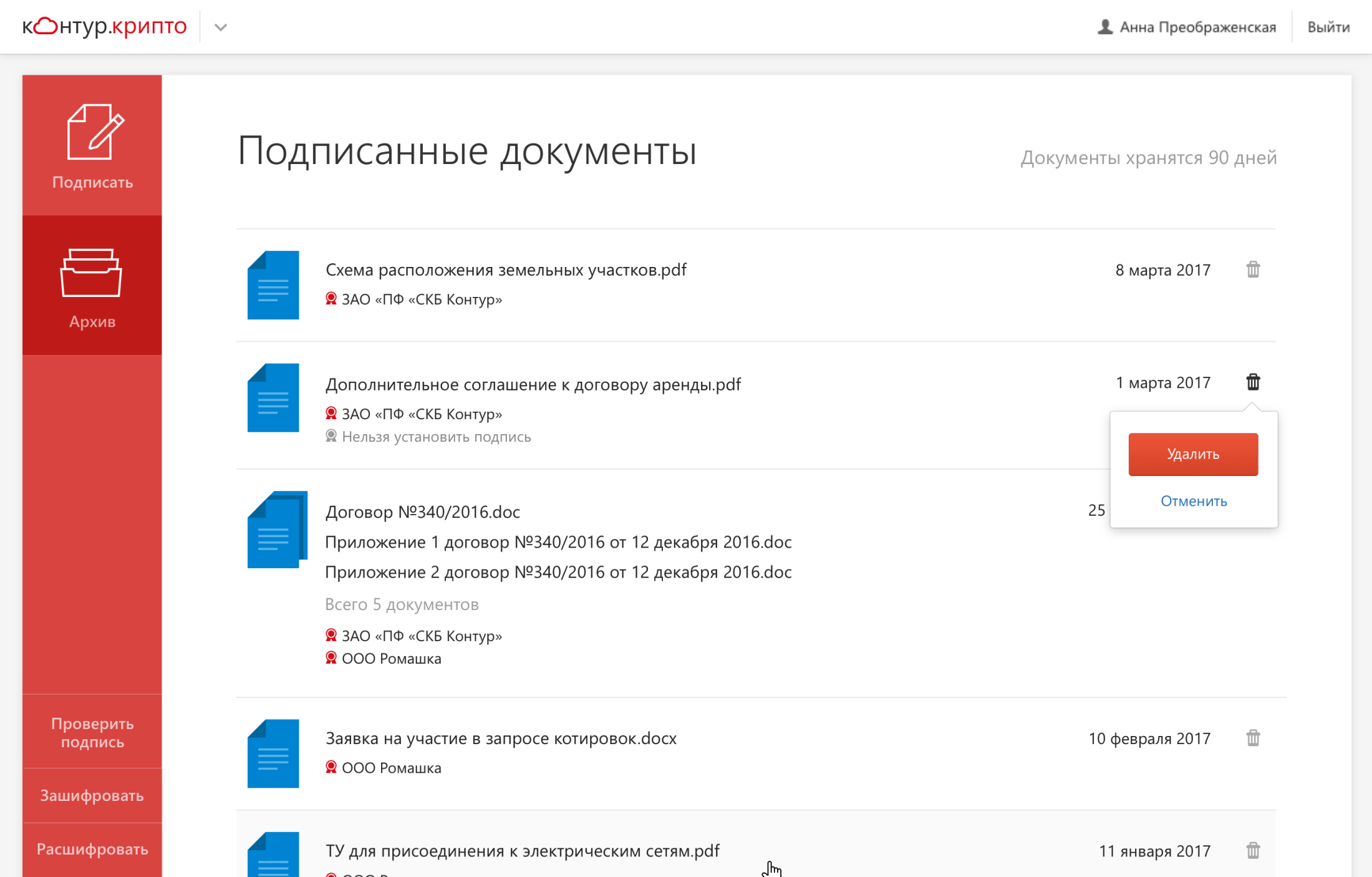Viewport: 1372px width, 877px height.
Task: Click Выйти to log out
Action: pyautogui.click(x=1328, y=27)
